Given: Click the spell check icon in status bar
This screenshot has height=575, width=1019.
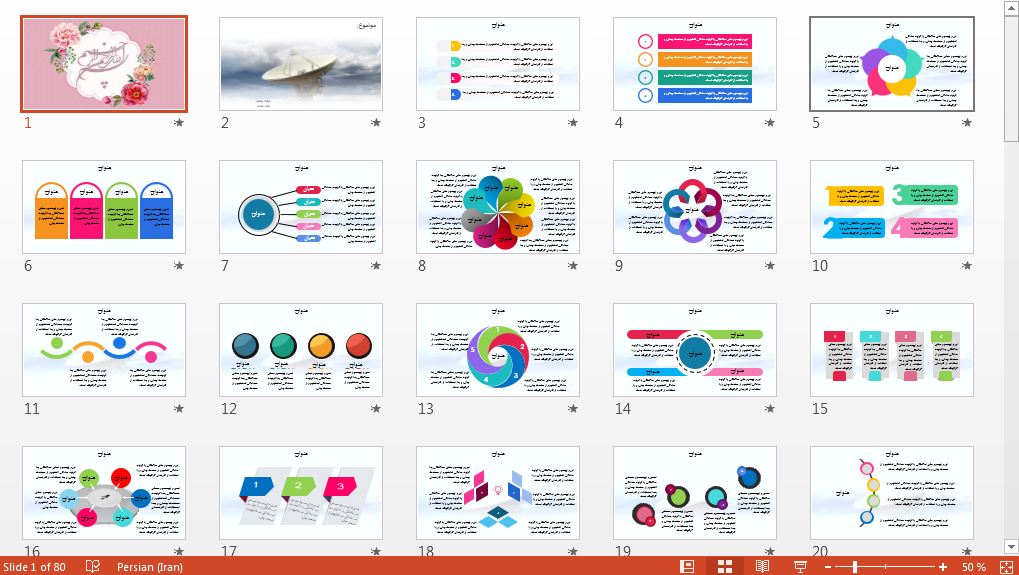Looking at the screenshot, I should point(93,567).
